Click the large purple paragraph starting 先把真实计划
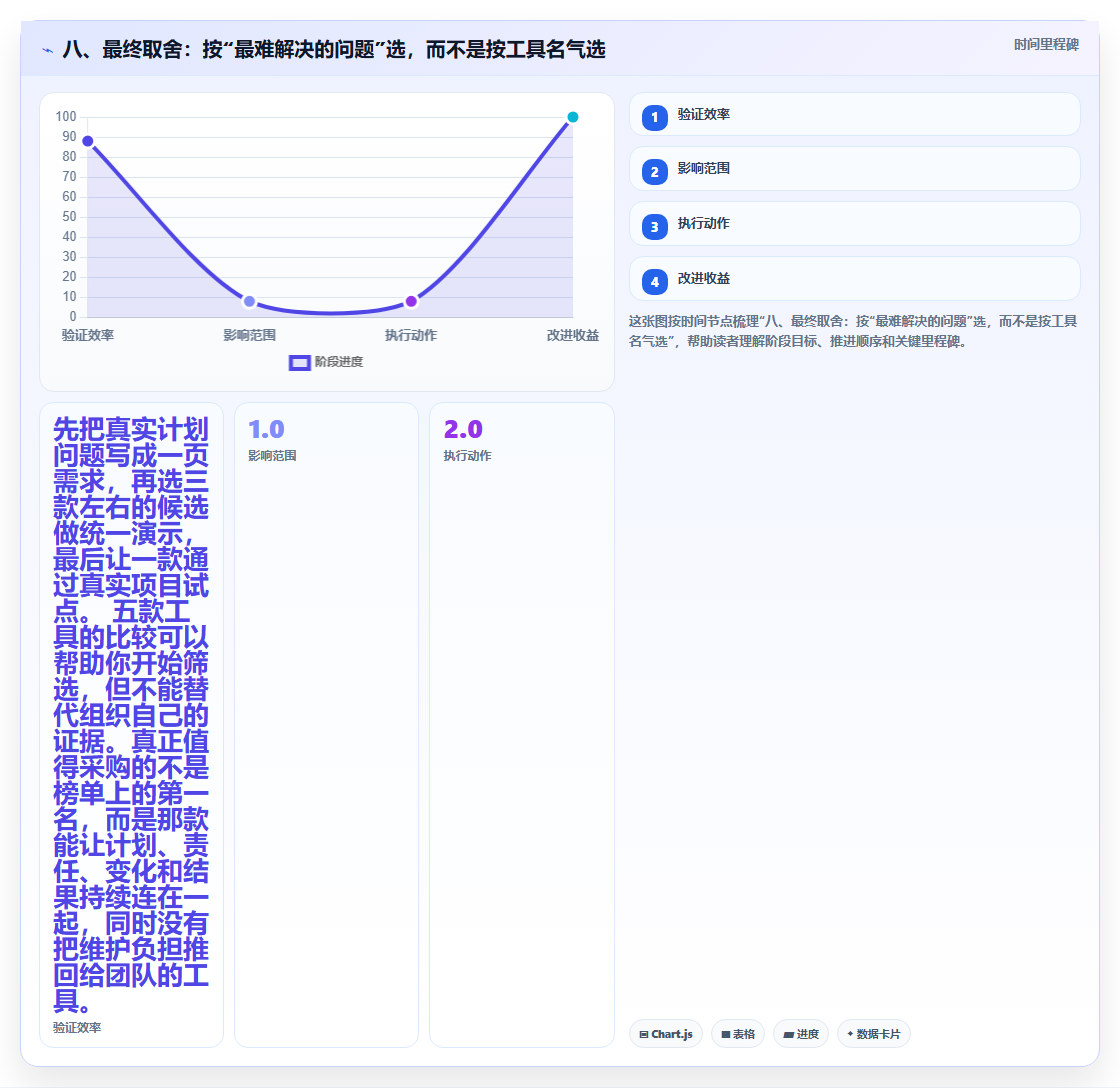Viewport: 1120px width, 1088px height. (x=131, y=714)
